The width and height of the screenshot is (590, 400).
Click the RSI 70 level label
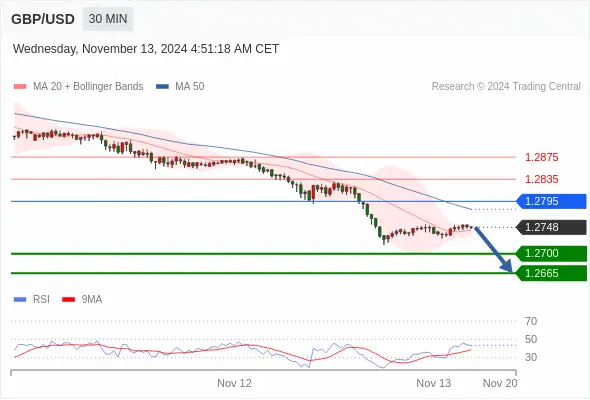tap(531, 321)
